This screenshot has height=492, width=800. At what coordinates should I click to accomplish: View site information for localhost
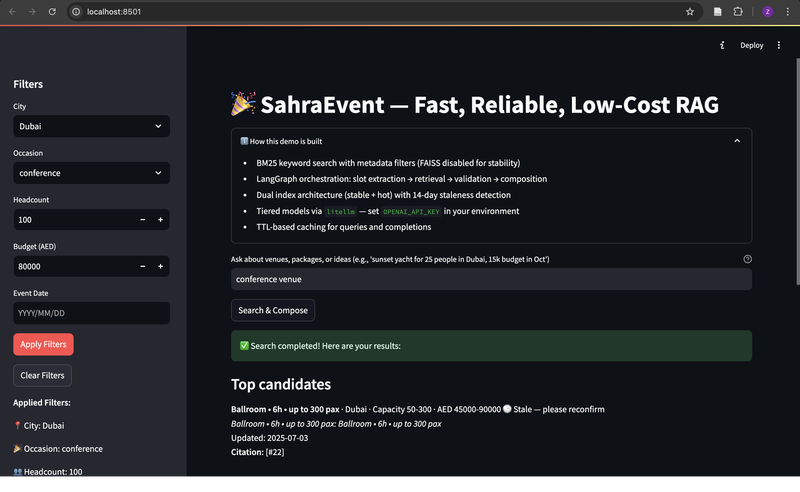(76, 11)
